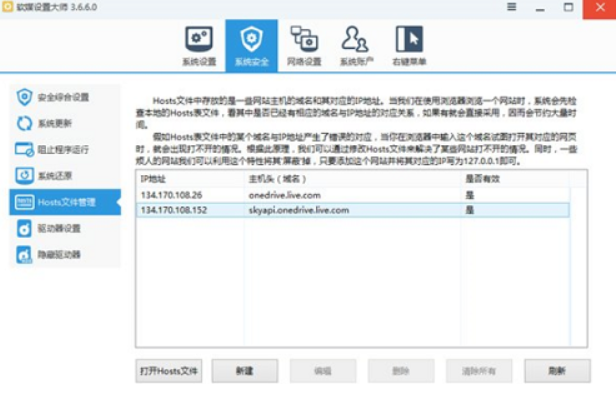The image size is (616, 396).
Task: Click the app logo icon in title bar
Action: point(7,7)
